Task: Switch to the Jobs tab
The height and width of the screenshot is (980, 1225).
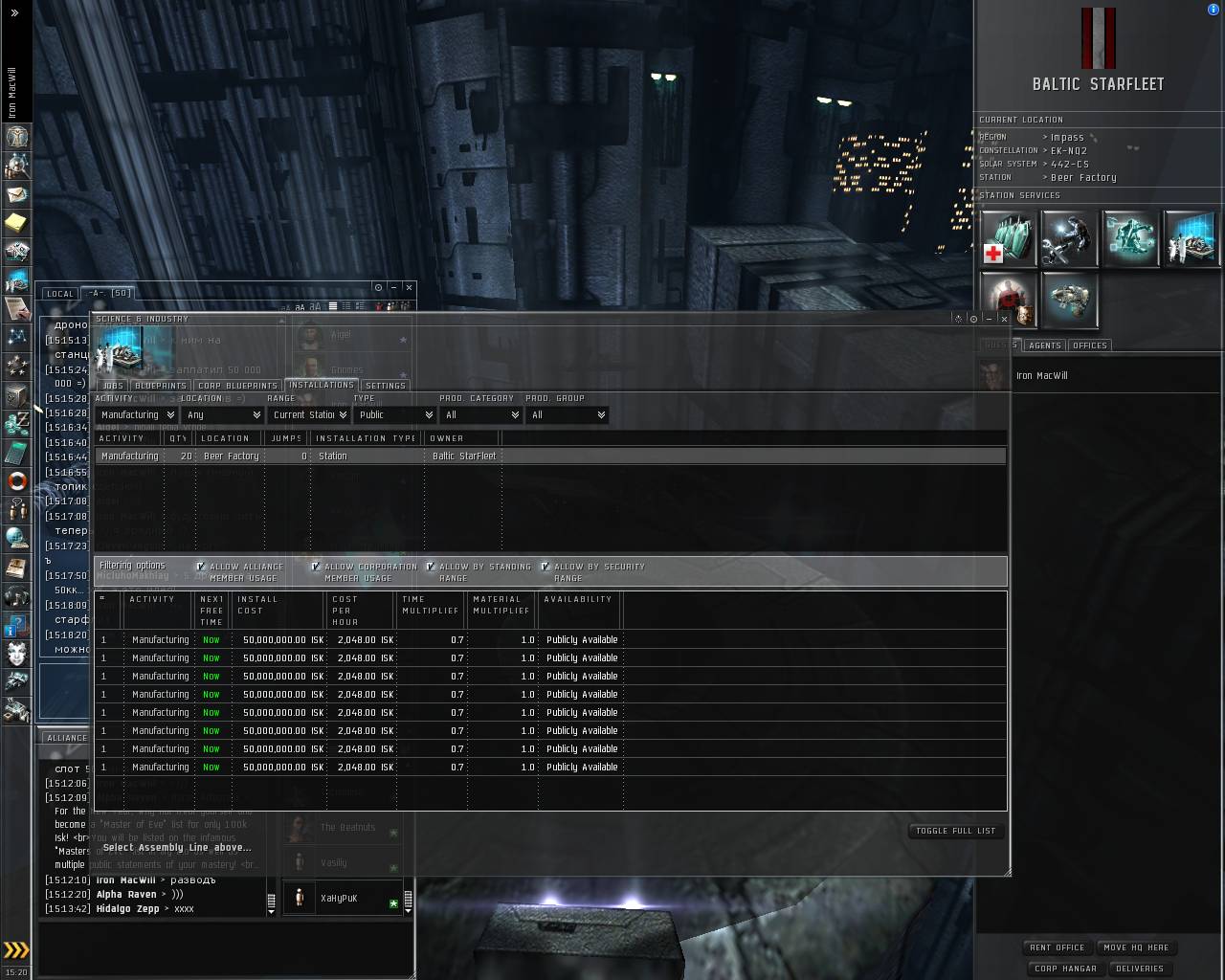Action: tap(113, 386)
